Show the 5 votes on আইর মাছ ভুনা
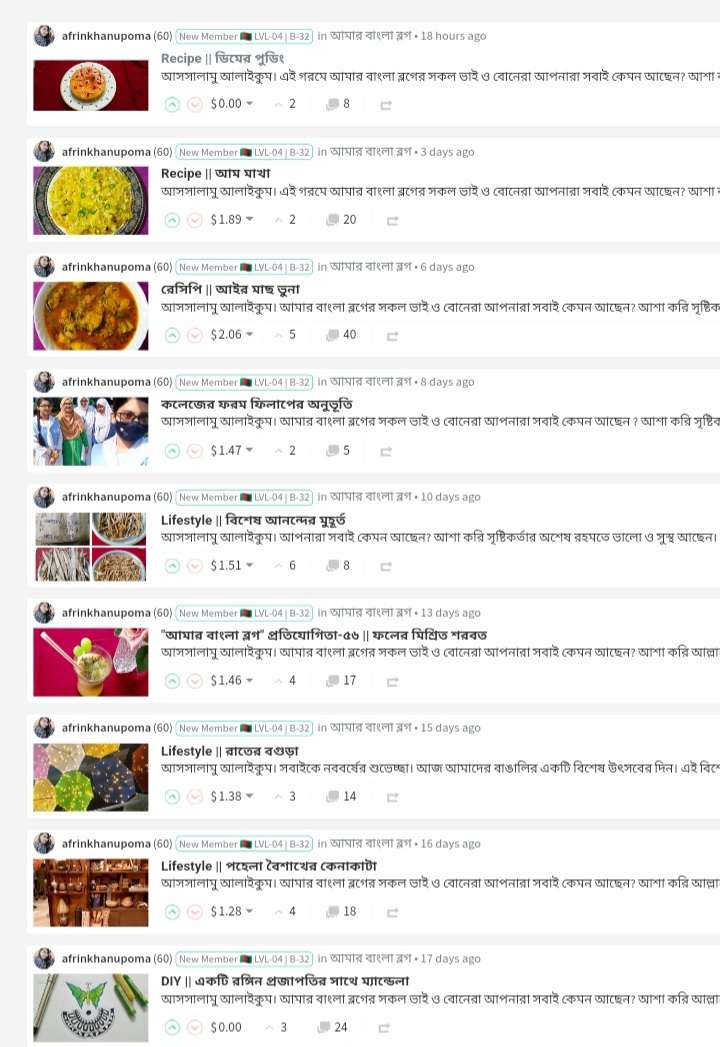This screenshot has width=720, height=1047. 285,335
